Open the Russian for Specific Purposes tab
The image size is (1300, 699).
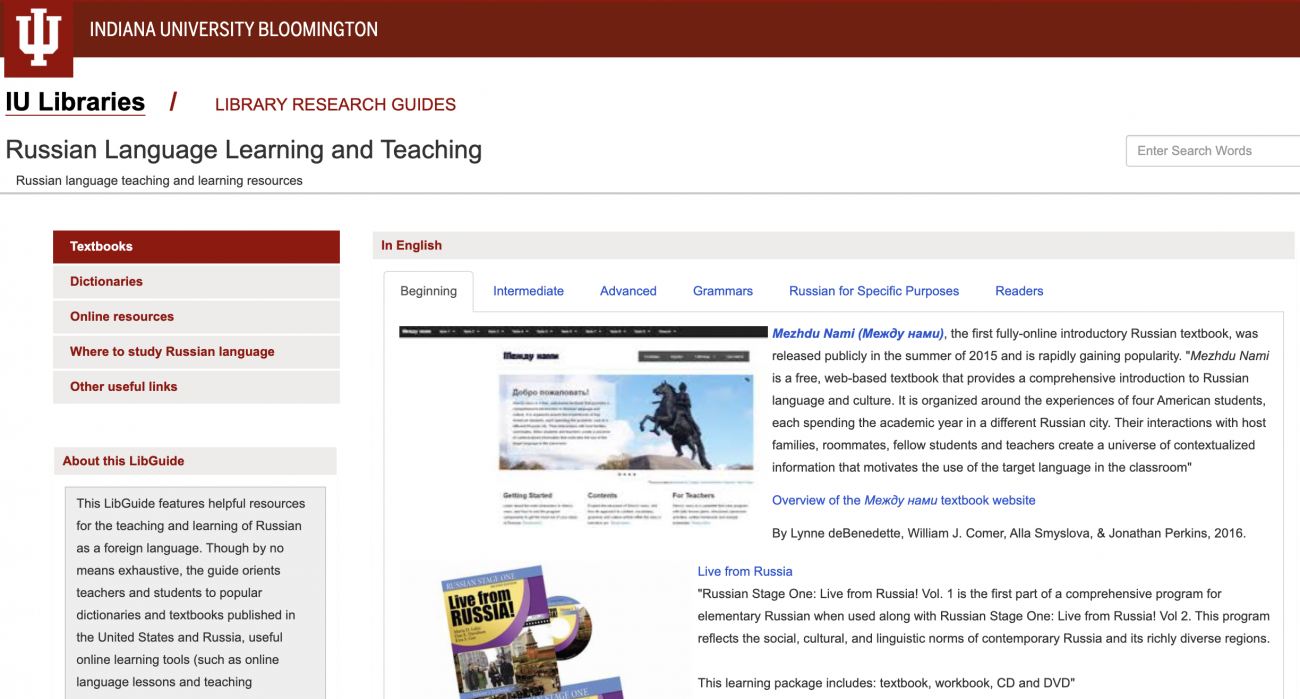[873, 291]
